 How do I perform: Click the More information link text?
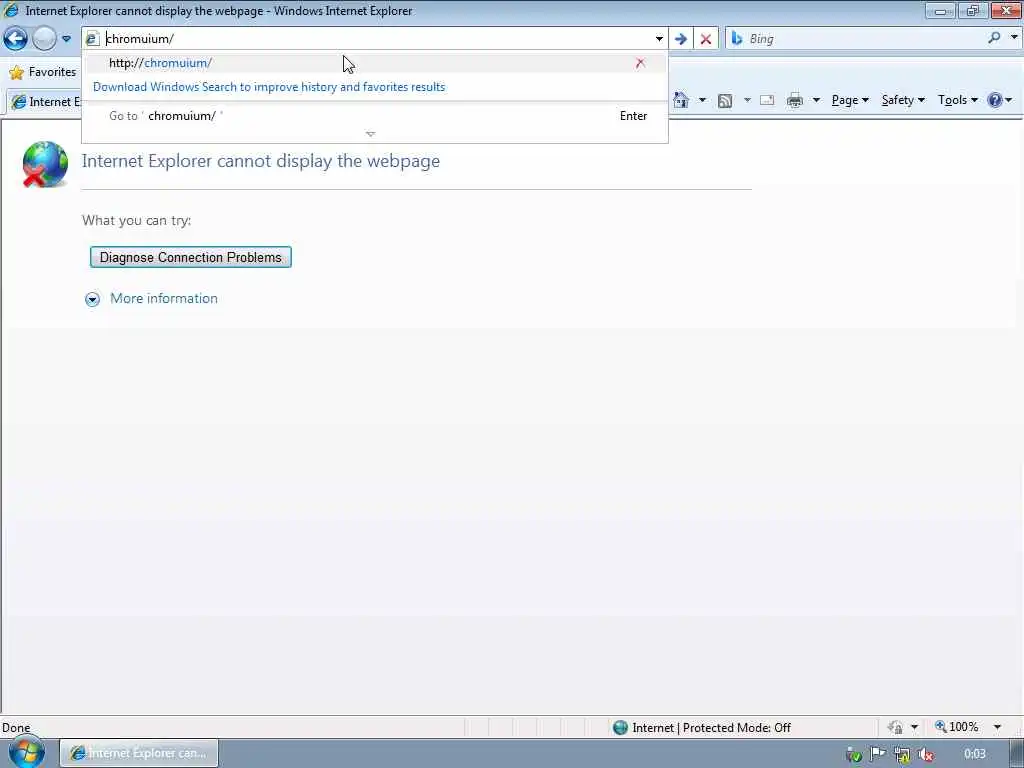(164, 298)
